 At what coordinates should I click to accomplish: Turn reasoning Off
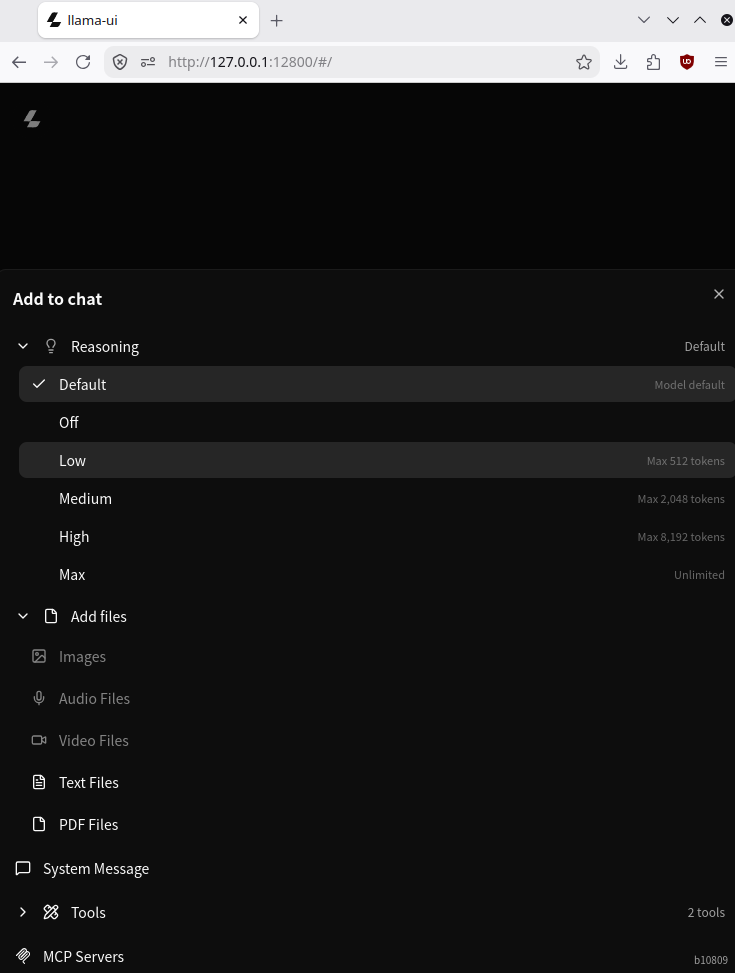click(x=377, y=423)
